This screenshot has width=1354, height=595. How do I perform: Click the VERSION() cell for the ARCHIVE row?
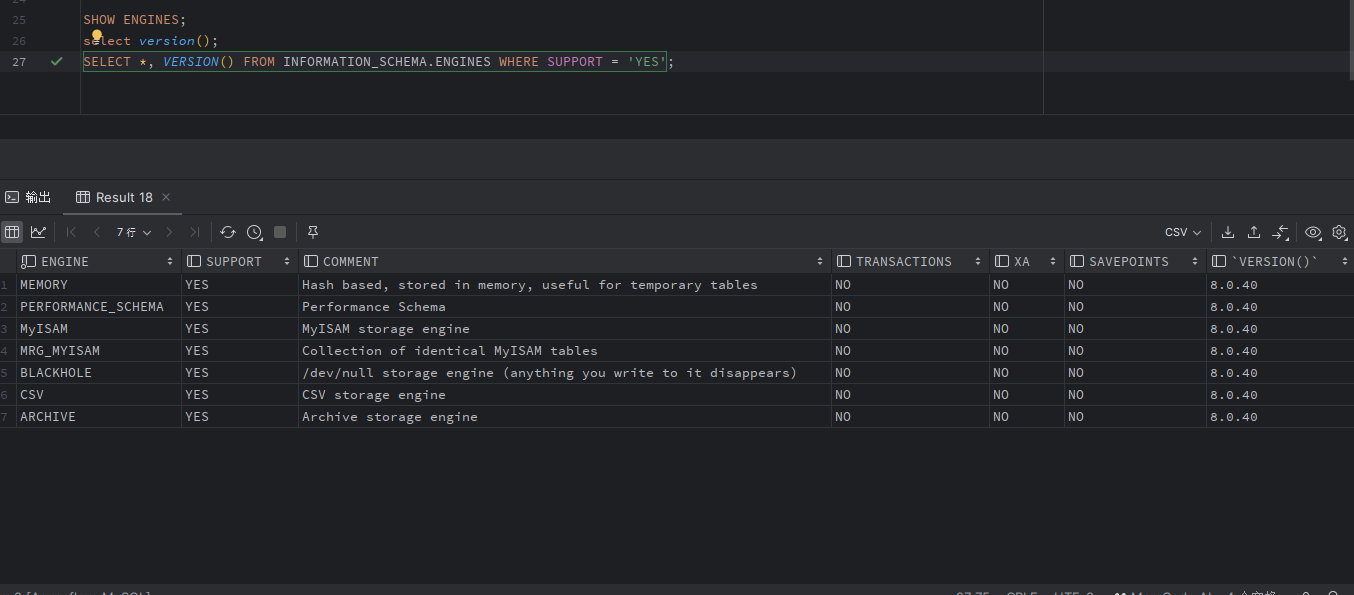1280,417
